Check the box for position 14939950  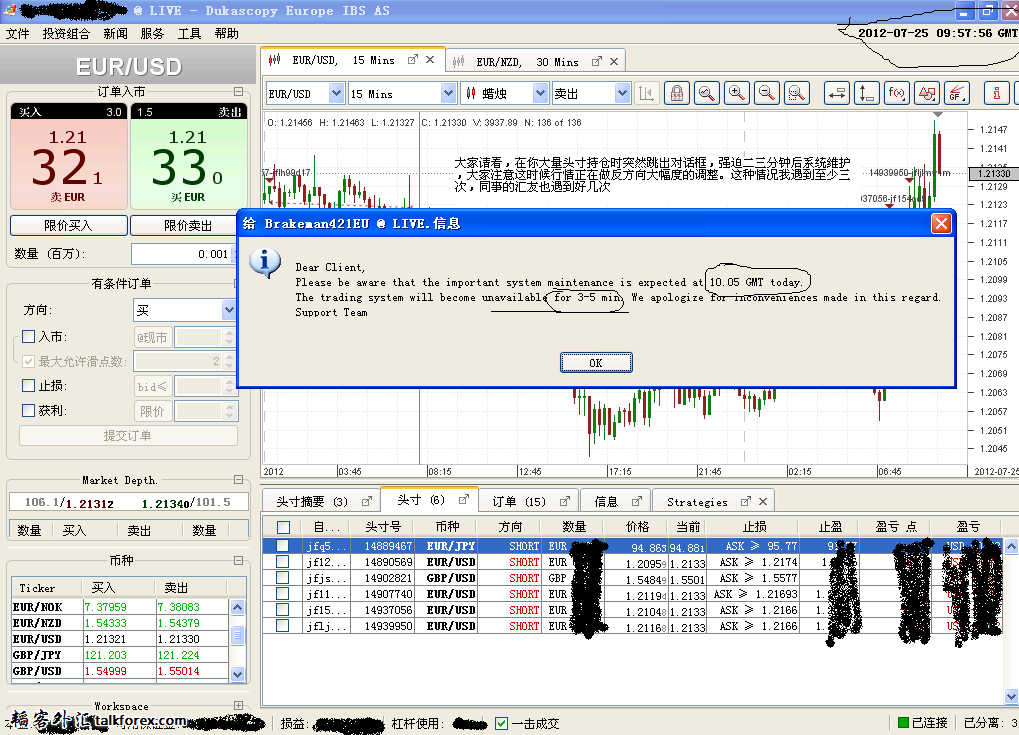[x=282, y=625]
